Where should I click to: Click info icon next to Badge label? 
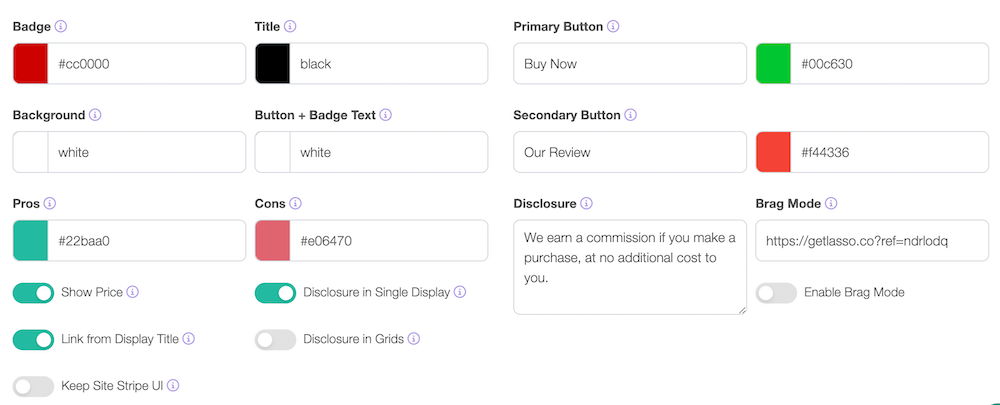(61, 27)
